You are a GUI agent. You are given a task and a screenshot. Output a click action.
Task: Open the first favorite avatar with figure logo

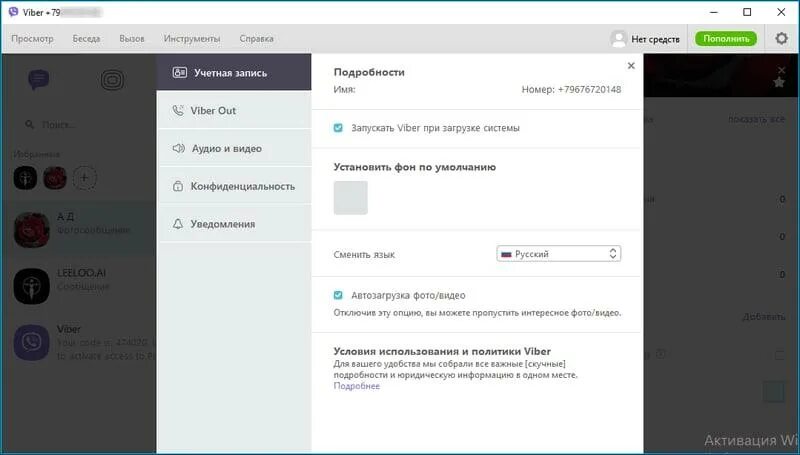[x=25, y=178]
